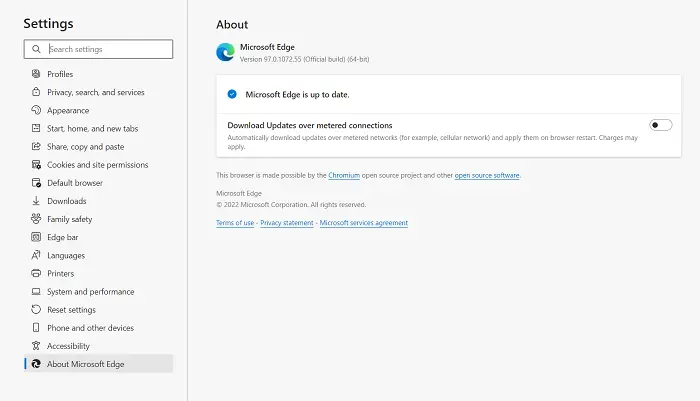Click 'Microsoft Edge is up to date' text
The width and height of the screenshot is (700, 401).
click(x=297, y=95)
